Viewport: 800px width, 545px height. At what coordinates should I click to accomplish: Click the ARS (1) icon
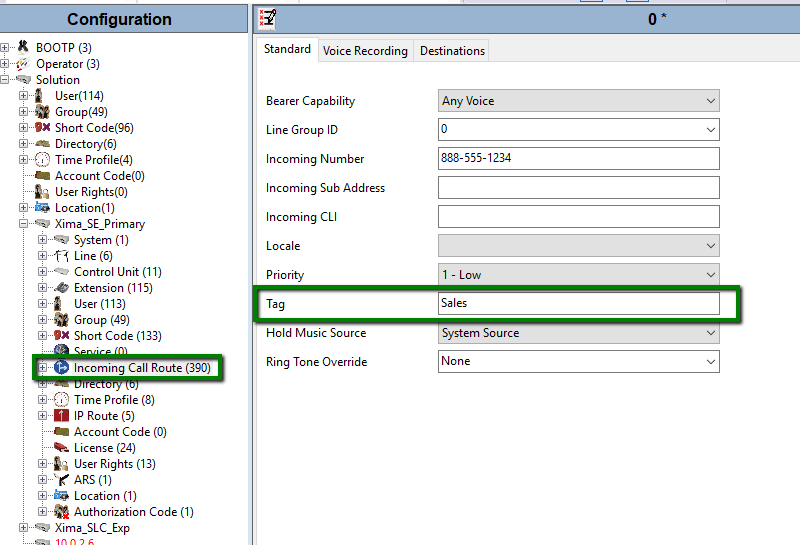(x=61, y=480)
